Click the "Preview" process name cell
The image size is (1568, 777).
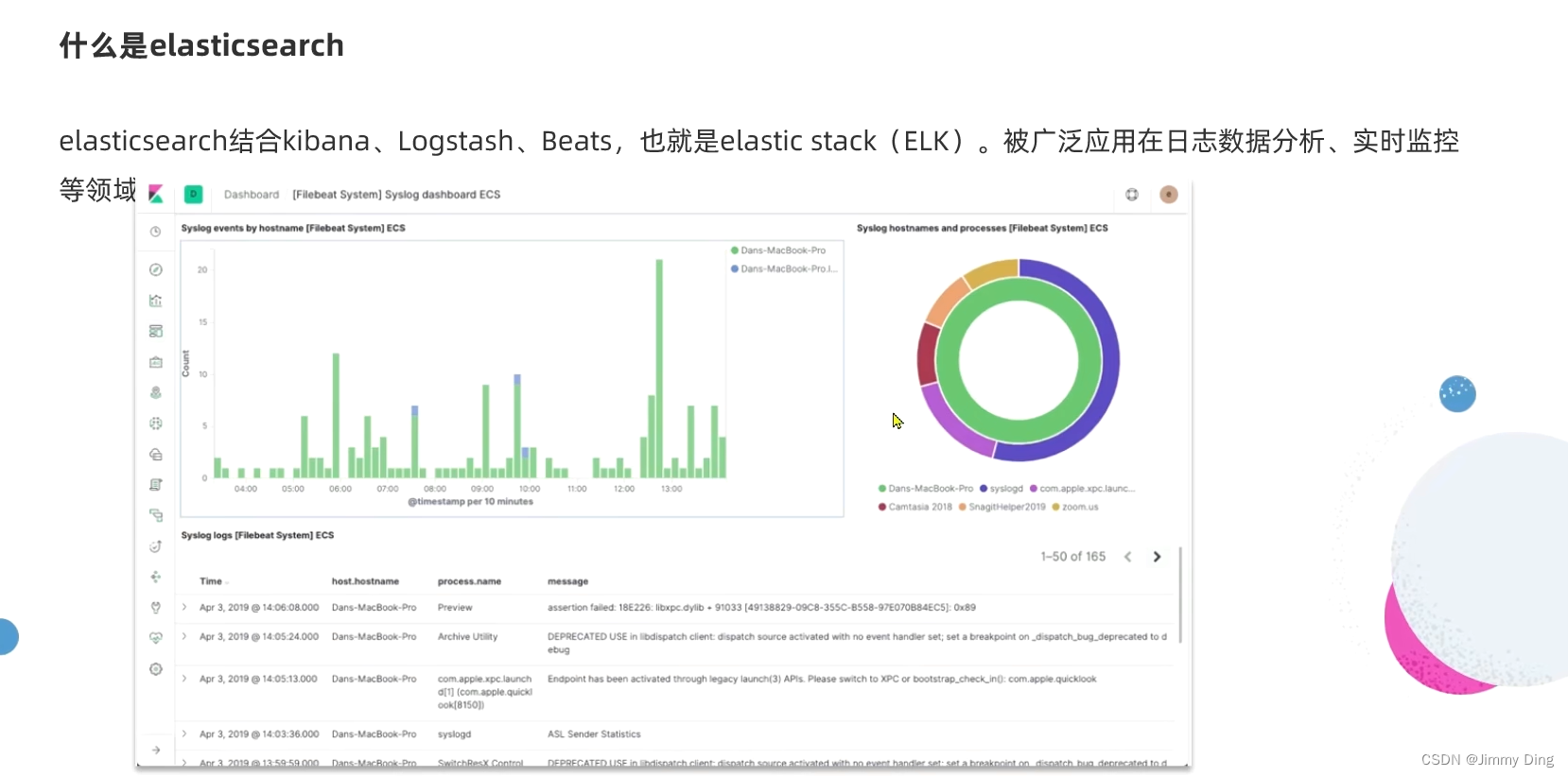[455, 608]
